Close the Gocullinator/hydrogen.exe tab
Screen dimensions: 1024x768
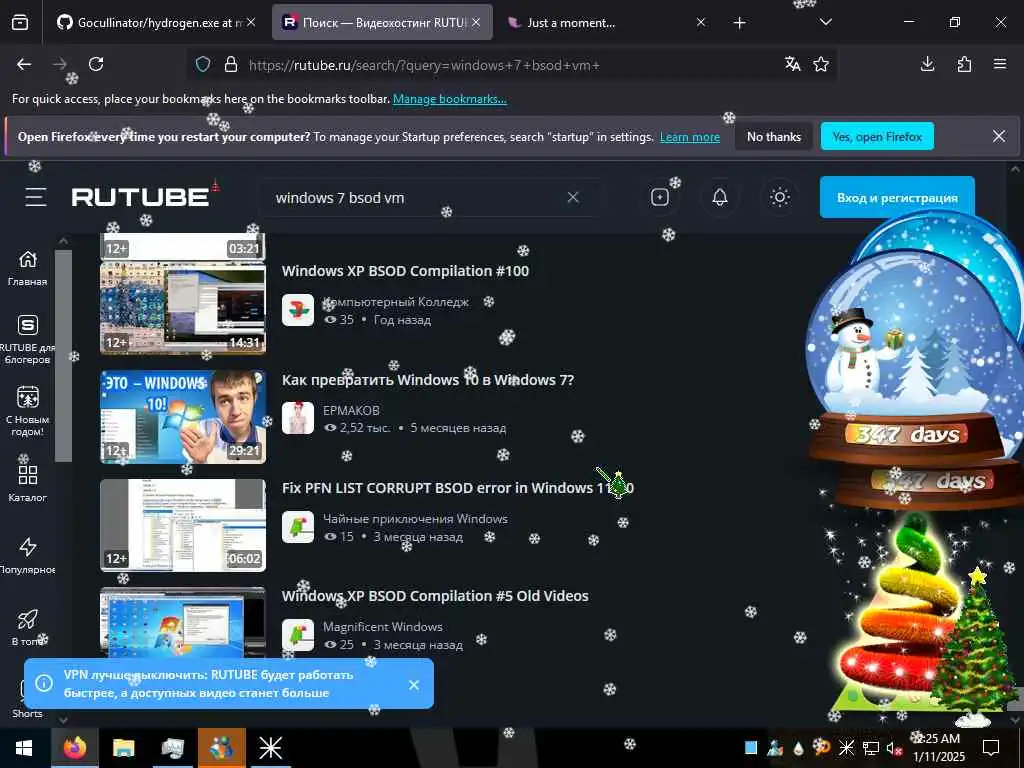[251, 23]
